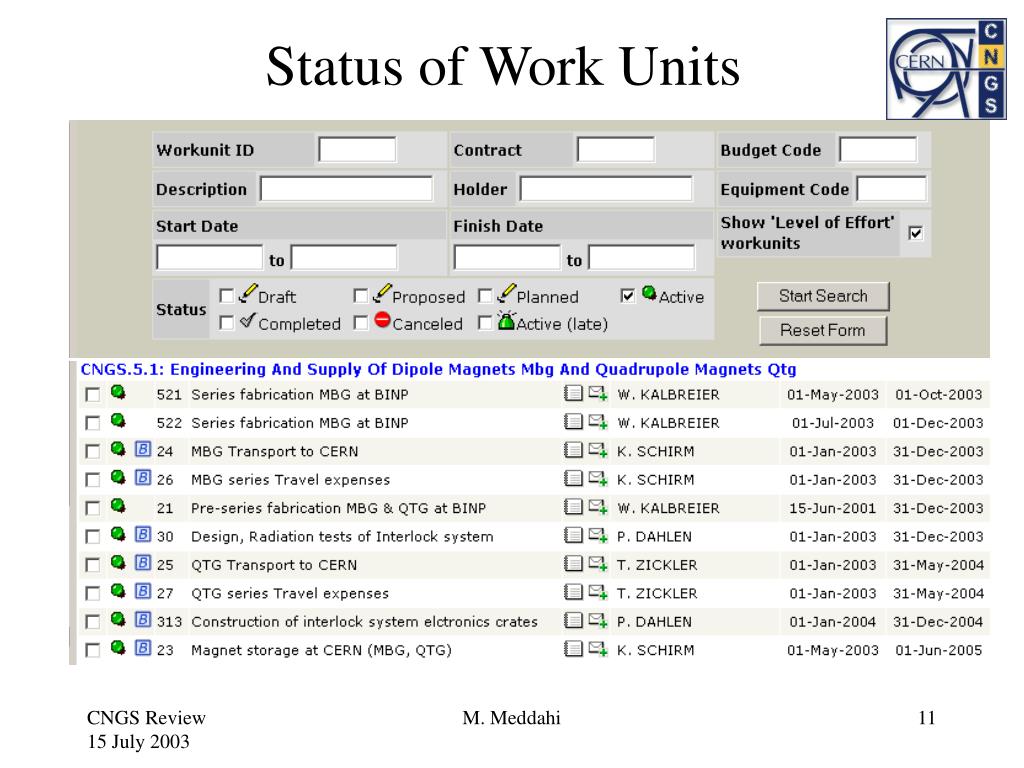
Task: Select the checkbox for workunit 313
Action: coord(93,622)
